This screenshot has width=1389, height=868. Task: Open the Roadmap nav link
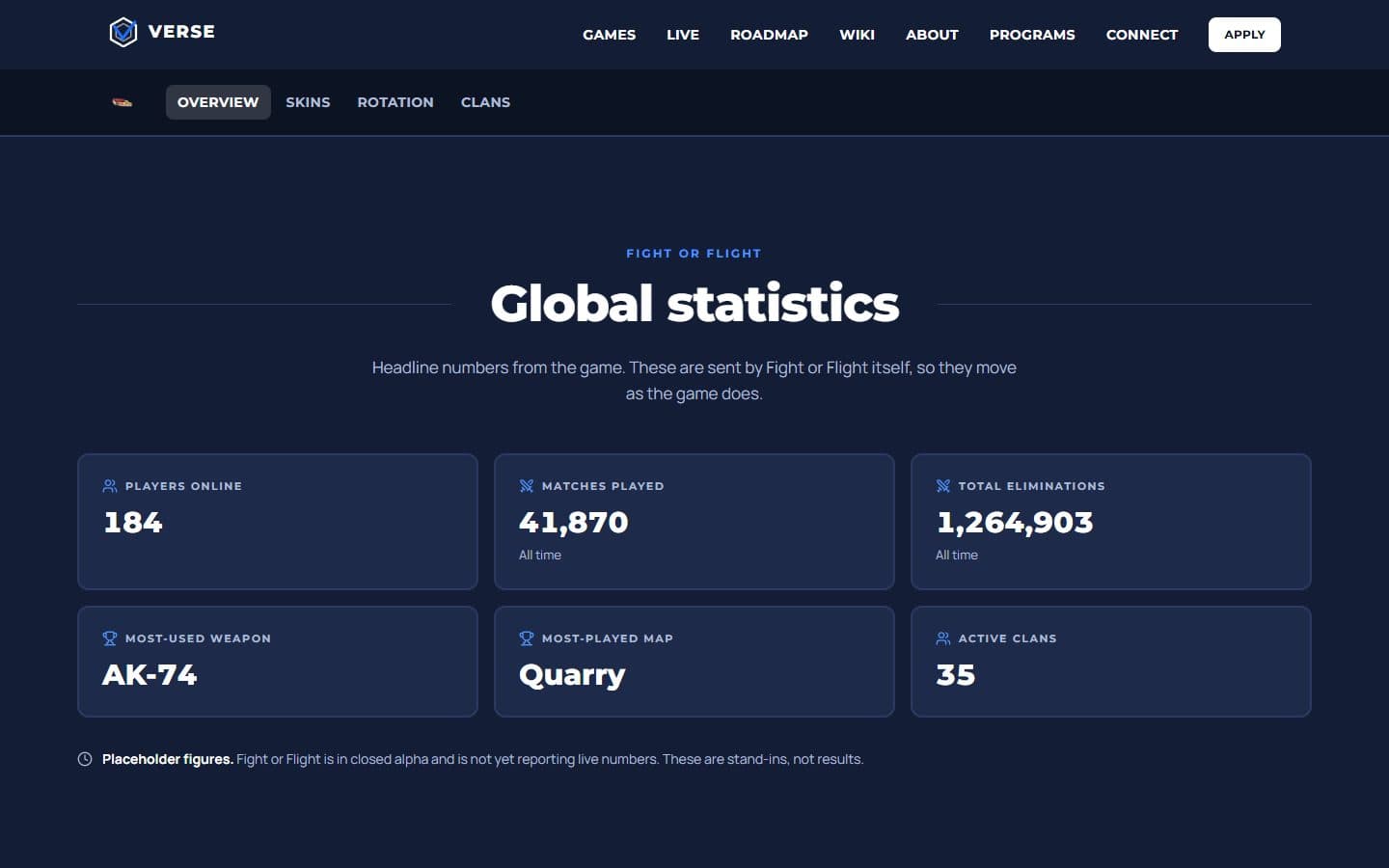coord(769,35)
